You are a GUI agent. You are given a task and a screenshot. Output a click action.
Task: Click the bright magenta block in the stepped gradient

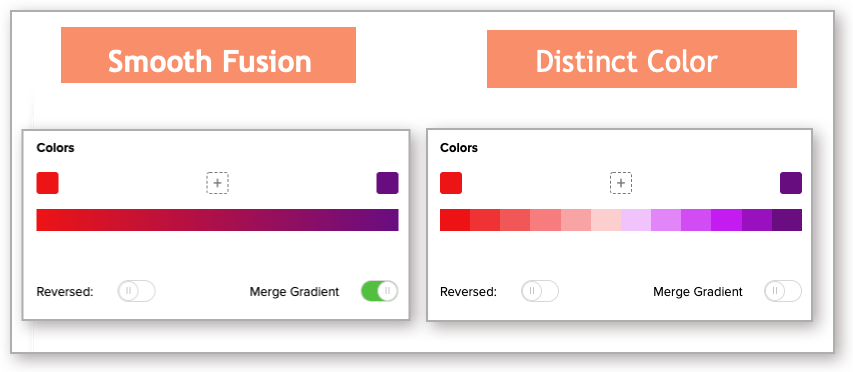[726, 220]
